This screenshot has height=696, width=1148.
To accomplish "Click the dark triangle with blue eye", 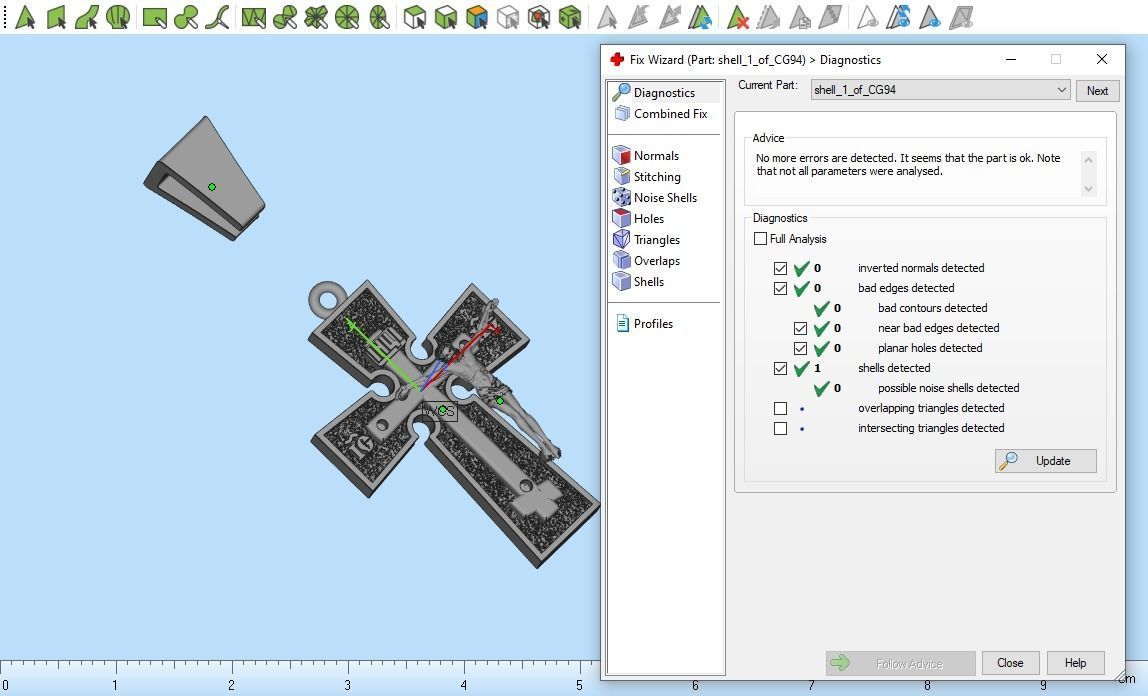I will click(930, 16).
